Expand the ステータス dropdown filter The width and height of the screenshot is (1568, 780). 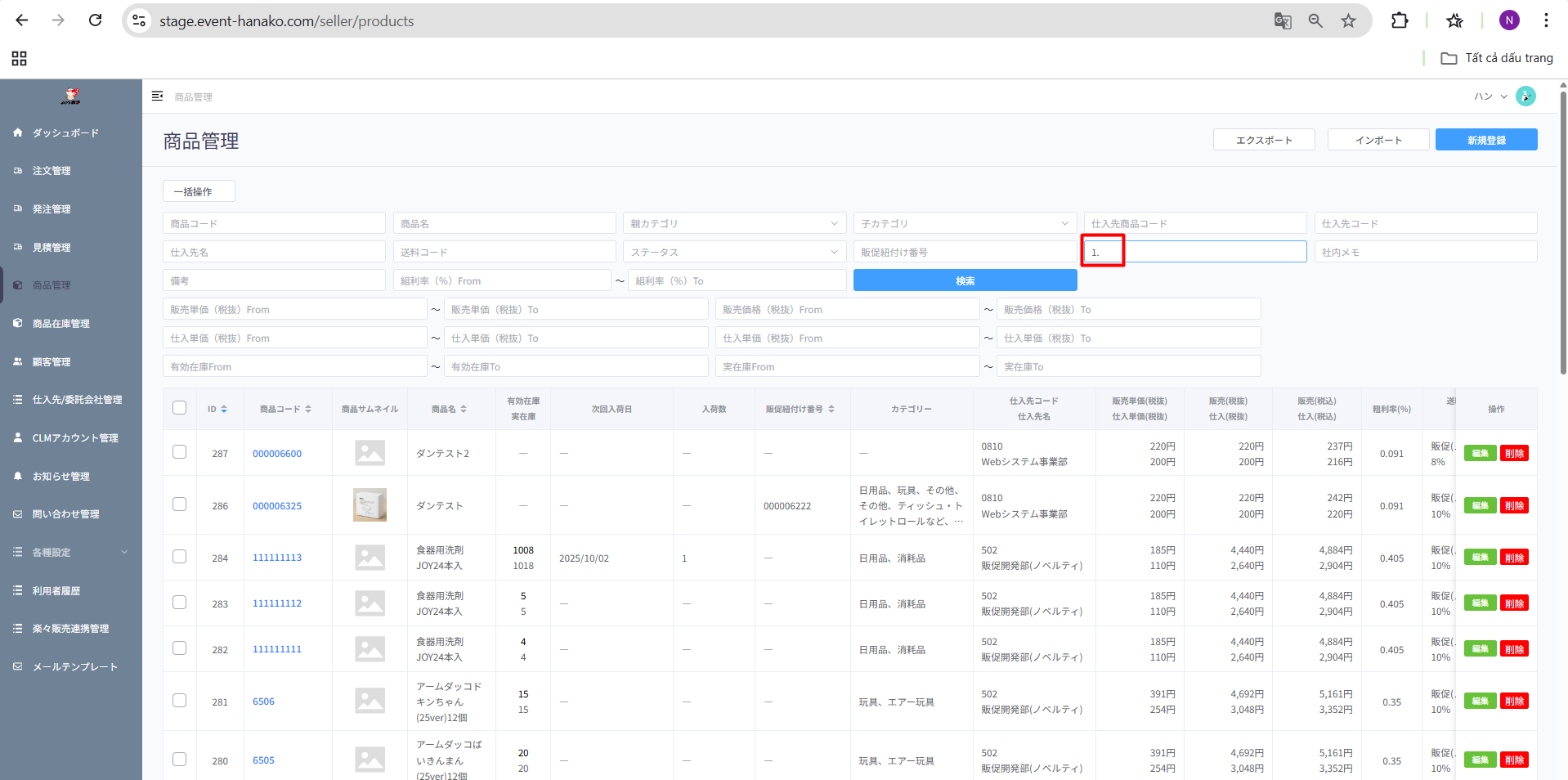(733, 252)
